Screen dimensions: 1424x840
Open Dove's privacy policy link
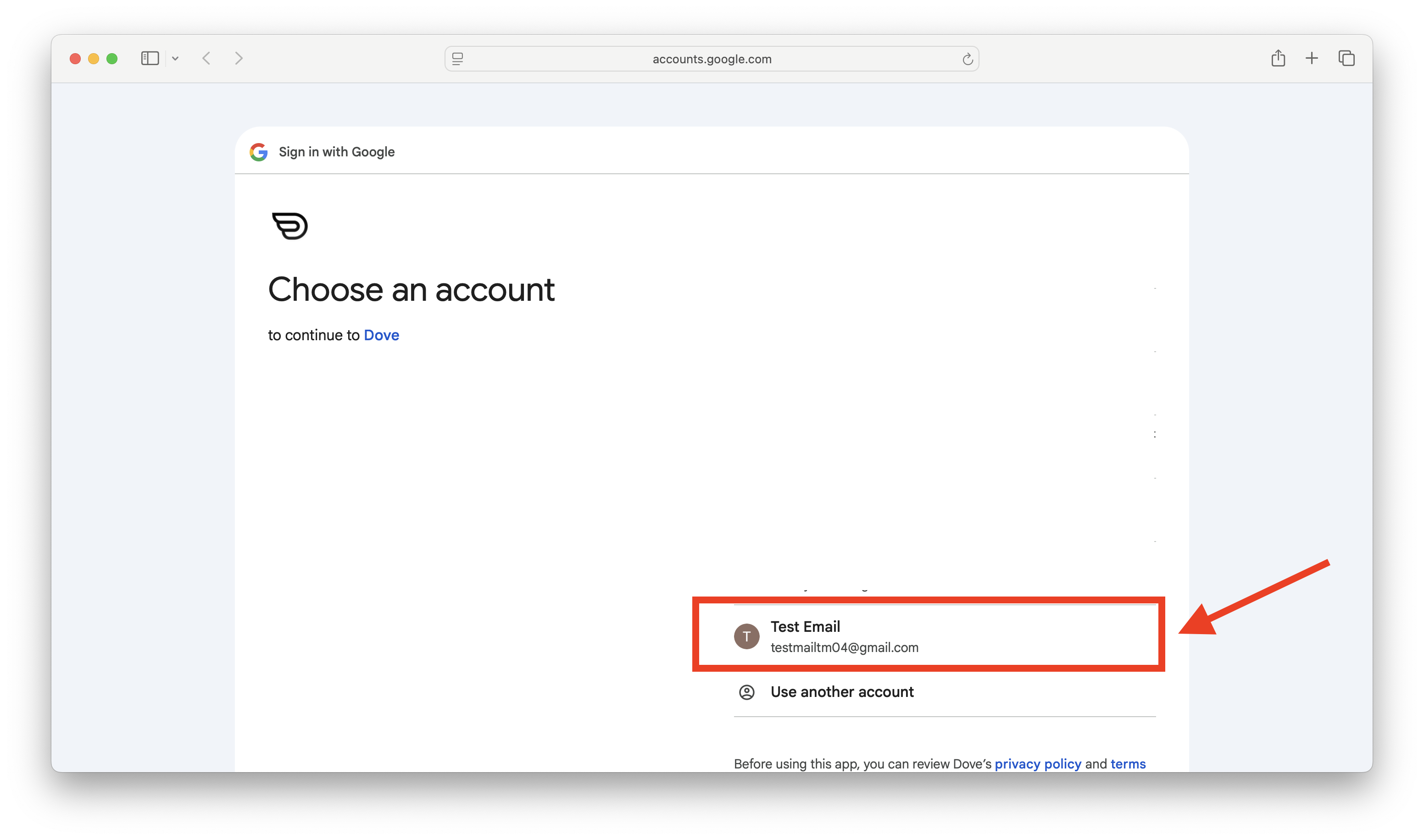coord(1037,763)
